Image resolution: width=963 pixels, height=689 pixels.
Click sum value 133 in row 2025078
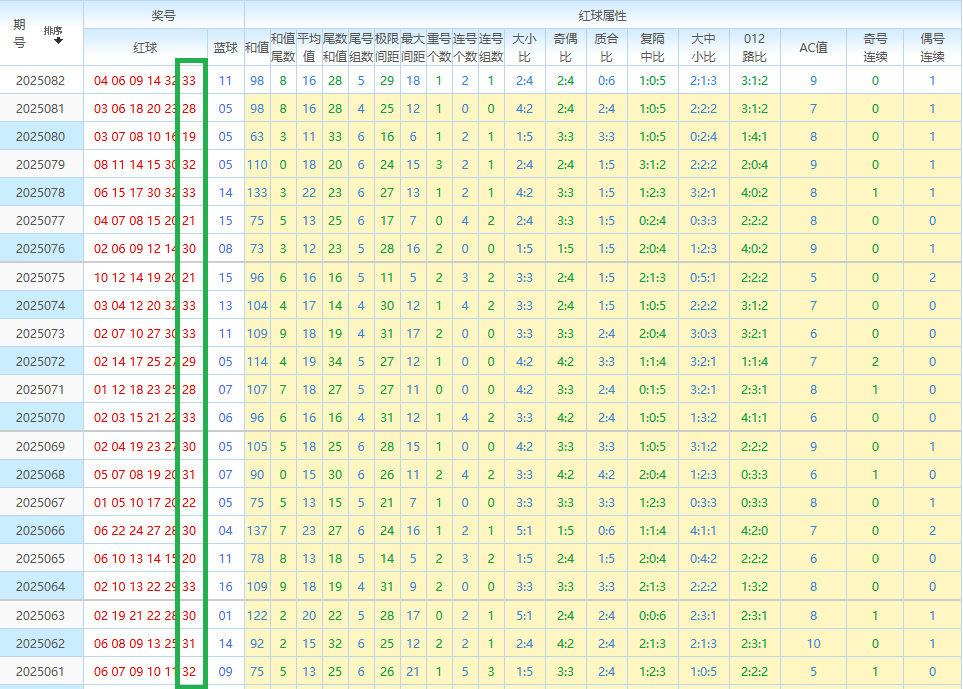[x=257, y=192]
